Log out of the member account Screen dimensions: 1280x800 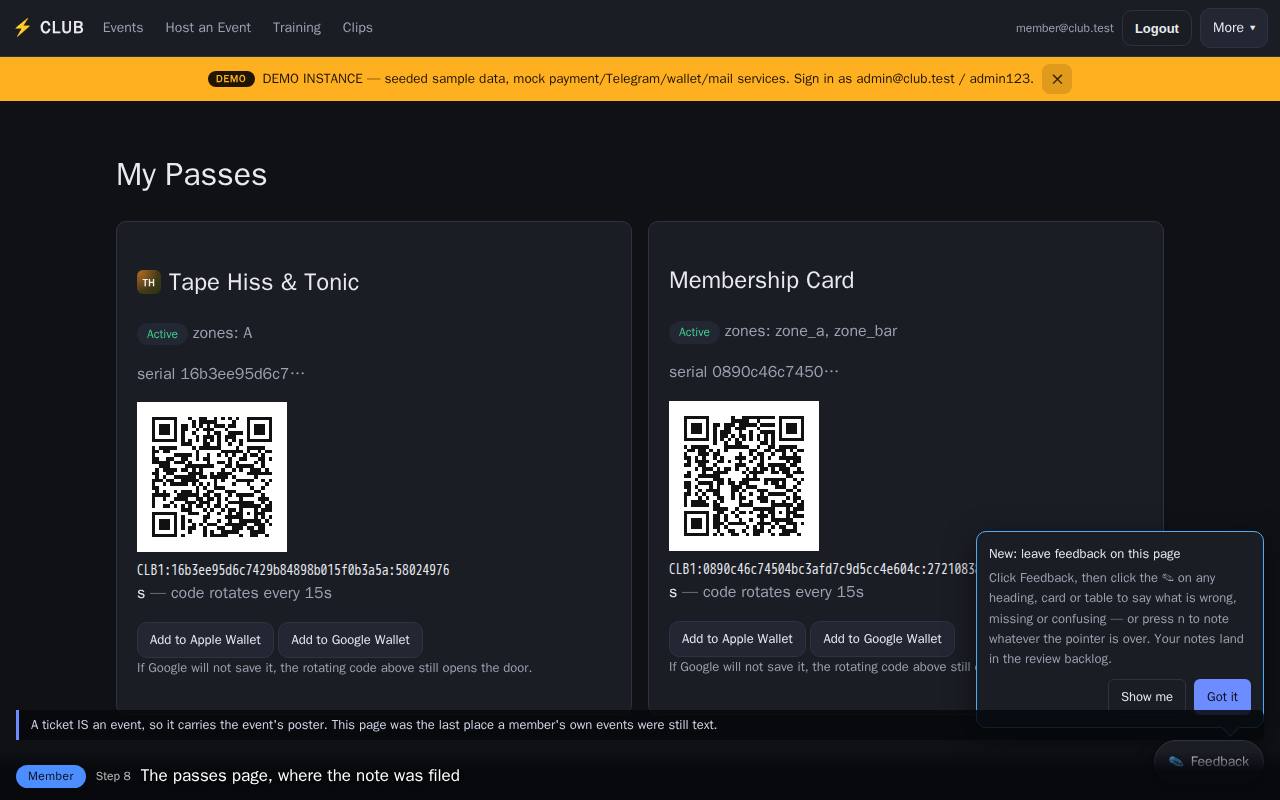[x=1156, y=28]
